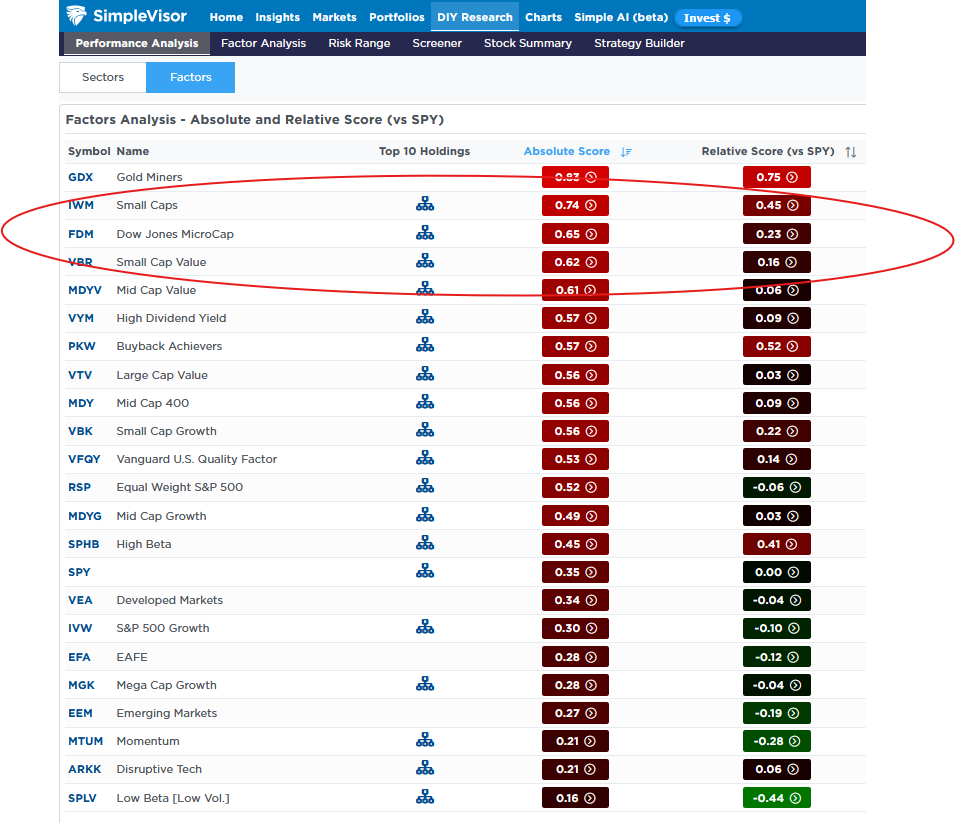
Task: Click holdings icon in Buyback Achievers row
Action: 425,346
